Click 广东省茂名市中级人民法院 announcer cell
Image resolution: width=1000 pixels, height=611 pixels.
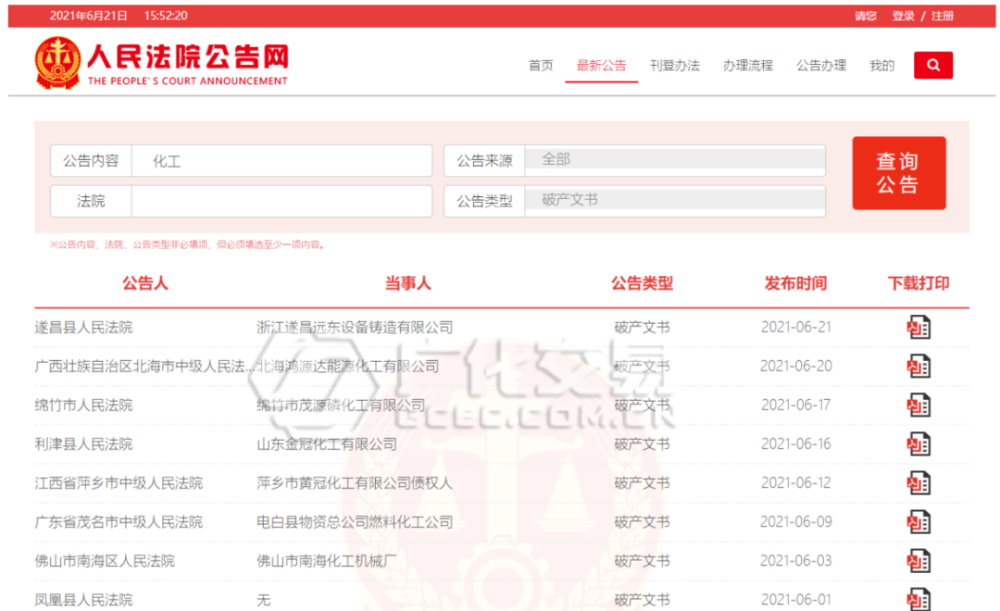pos(119,522)
